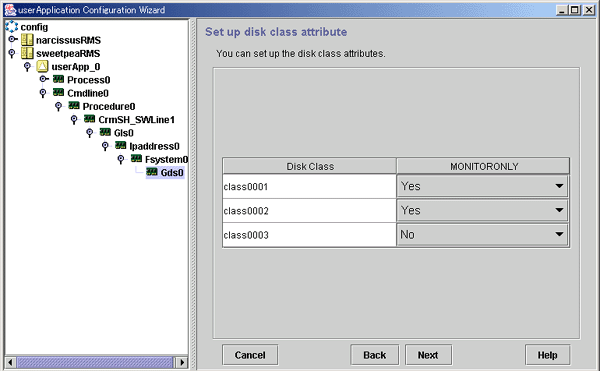This screenshot has height=371, width=600.
Task: Click the tree panel horizontal scrollbar track
Action: pos(95,362)
